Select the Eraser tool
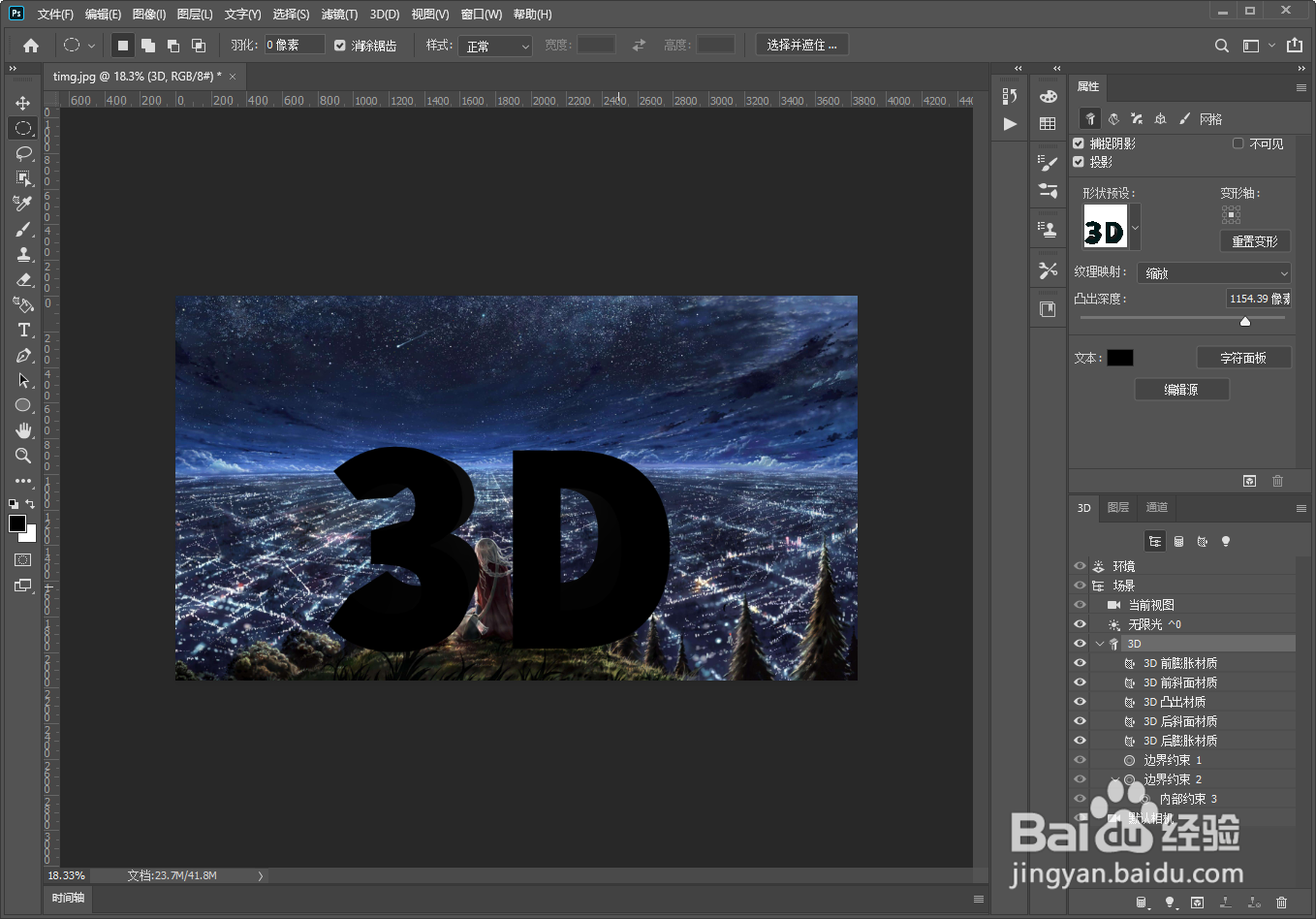This screenshot has width=1316, height=919. 23,279
